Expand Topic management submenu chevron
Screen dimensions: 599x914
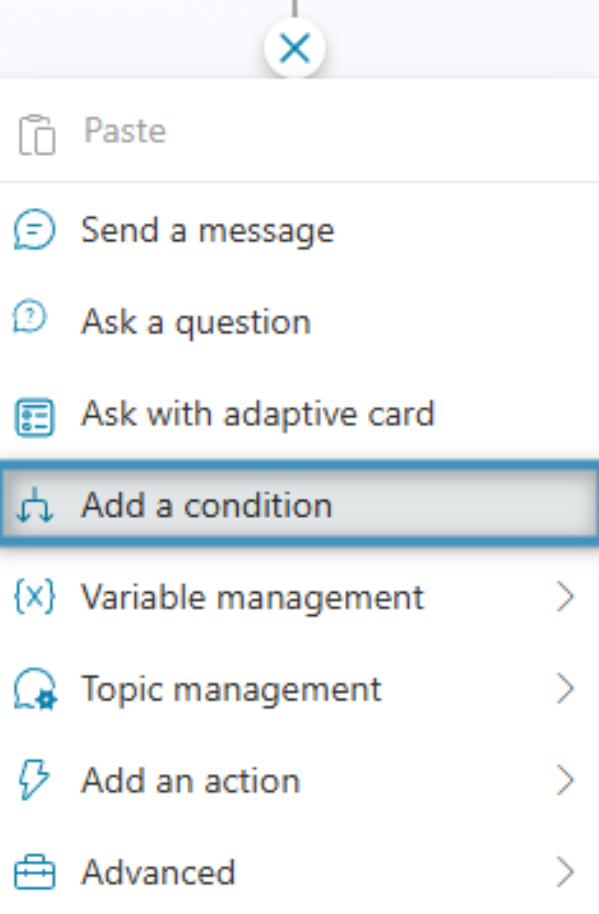(x=565, y=689)
